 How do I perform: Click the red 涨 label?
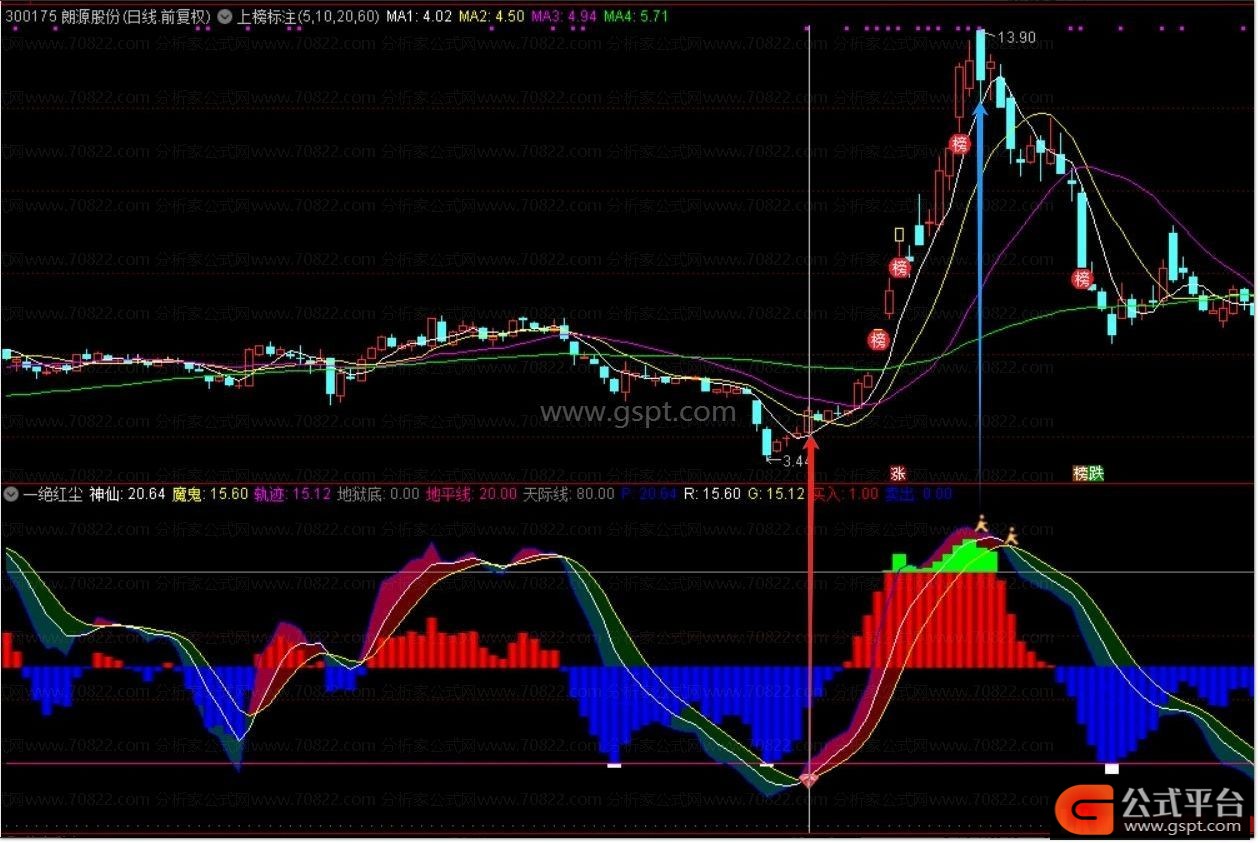pyautogui.click(x=897, y=472)
